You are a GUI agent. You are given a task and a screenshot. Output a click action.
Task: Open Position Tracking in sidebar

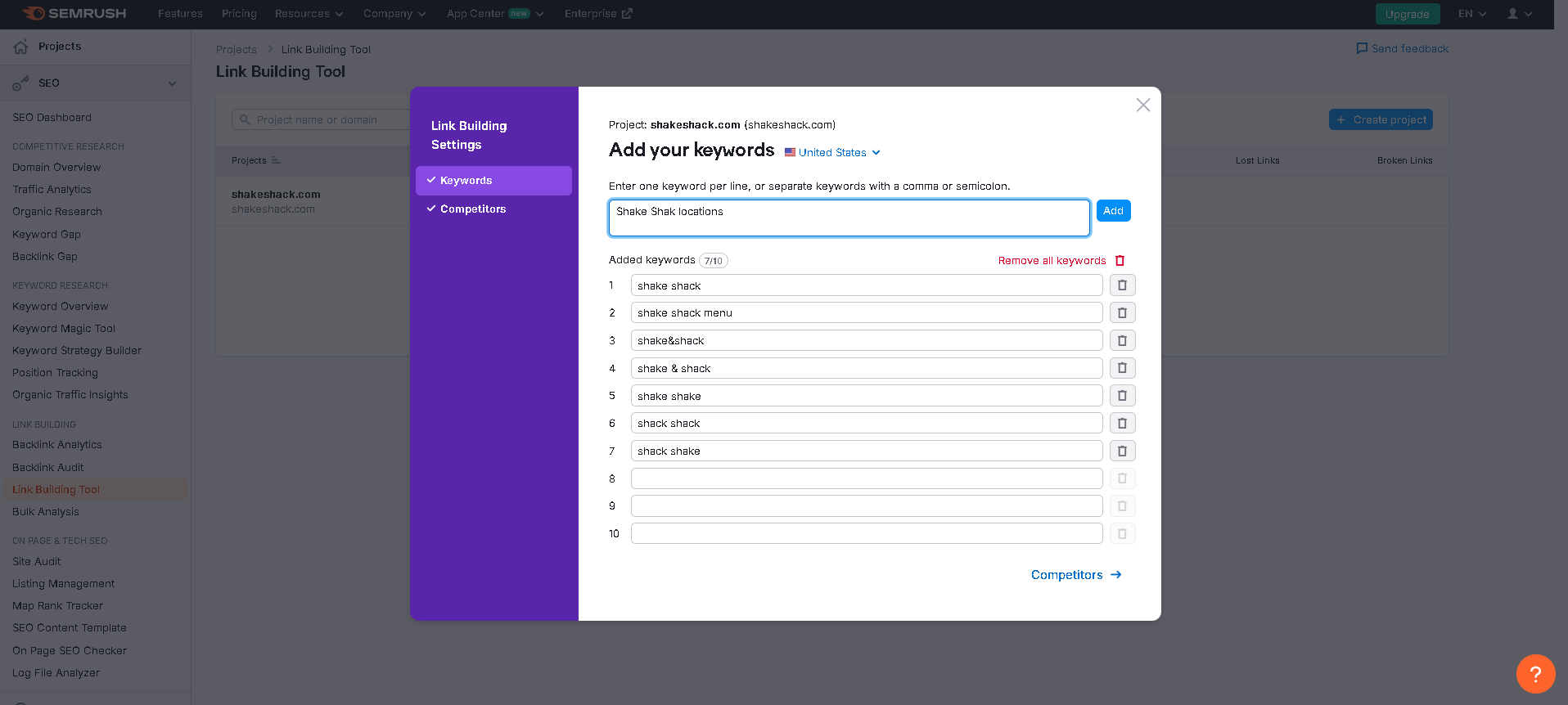[x=55, y=373]
